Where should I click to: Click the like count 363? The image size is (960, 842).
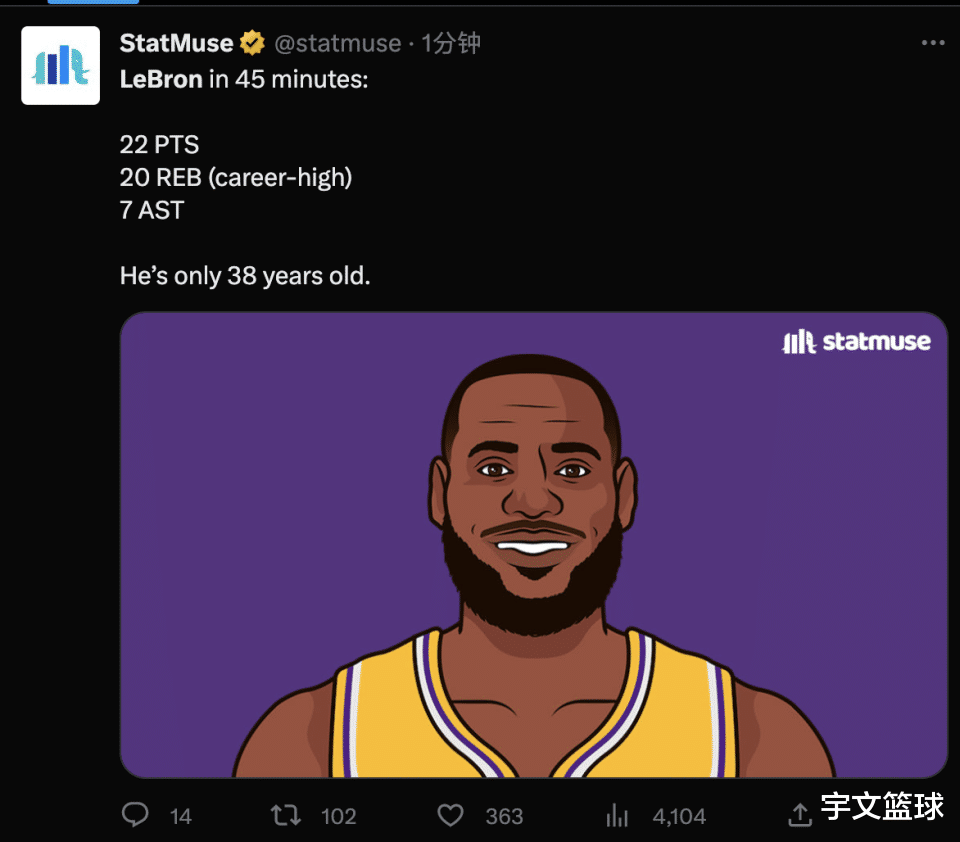tap(504, 817)
